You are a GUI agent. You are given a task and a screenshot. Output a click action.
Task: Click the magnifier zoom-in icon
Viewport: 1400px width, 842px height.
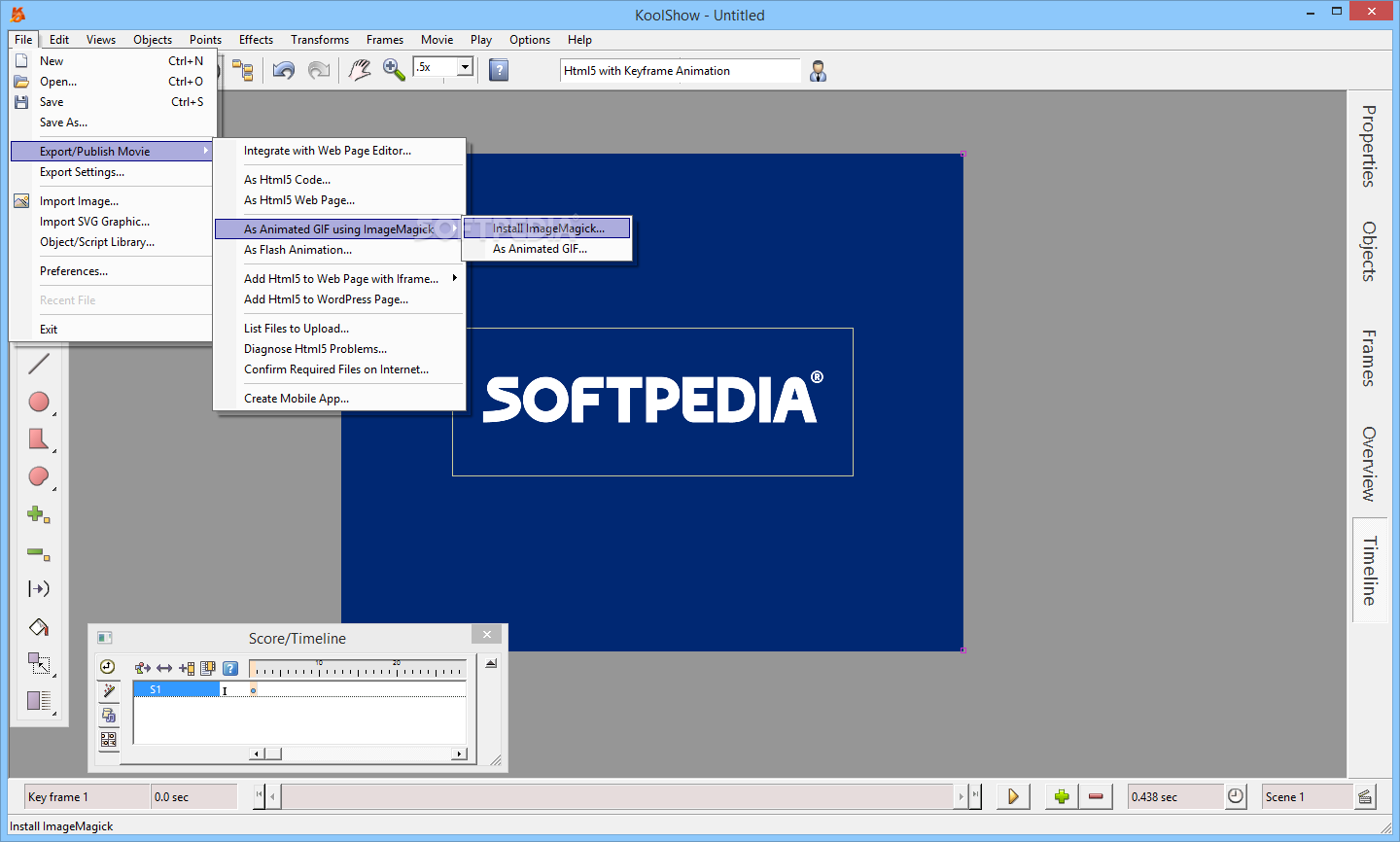(394, 70)
